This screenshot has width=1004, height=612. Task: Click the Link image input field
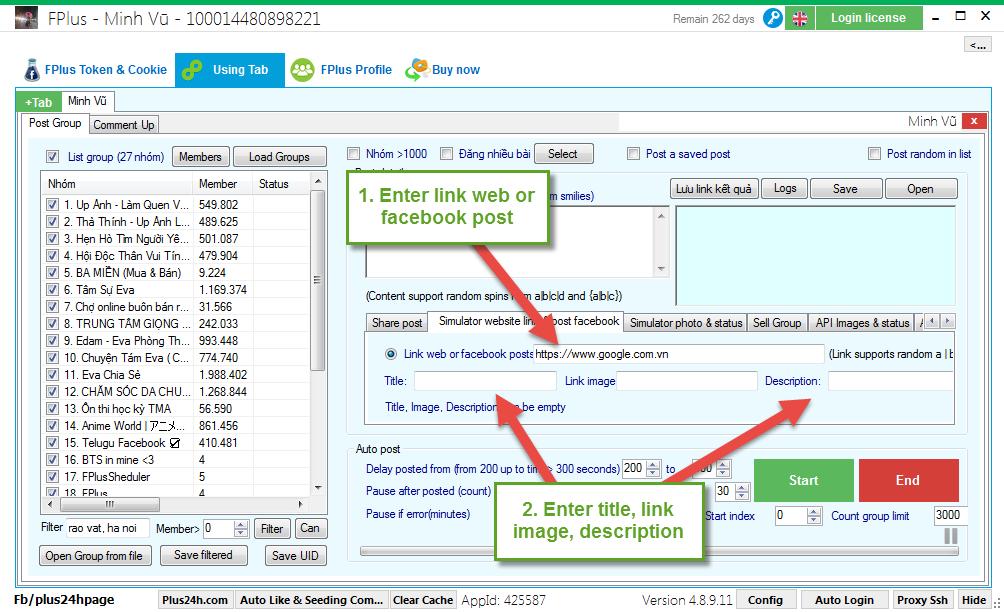686,381
